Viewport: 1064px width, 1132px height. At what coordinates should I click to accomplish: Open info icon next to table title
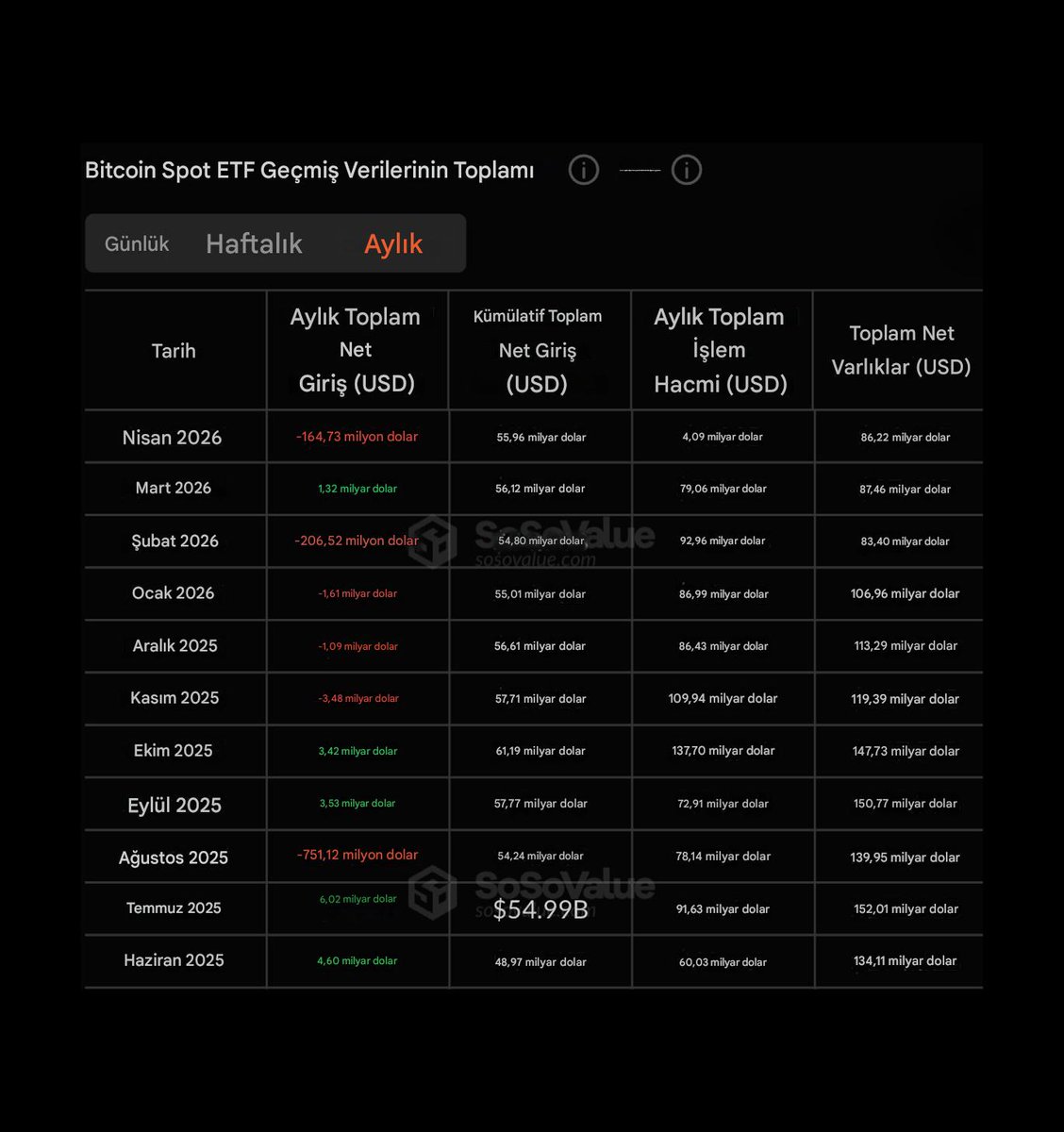pyautogui.click(x=584, y=170)
